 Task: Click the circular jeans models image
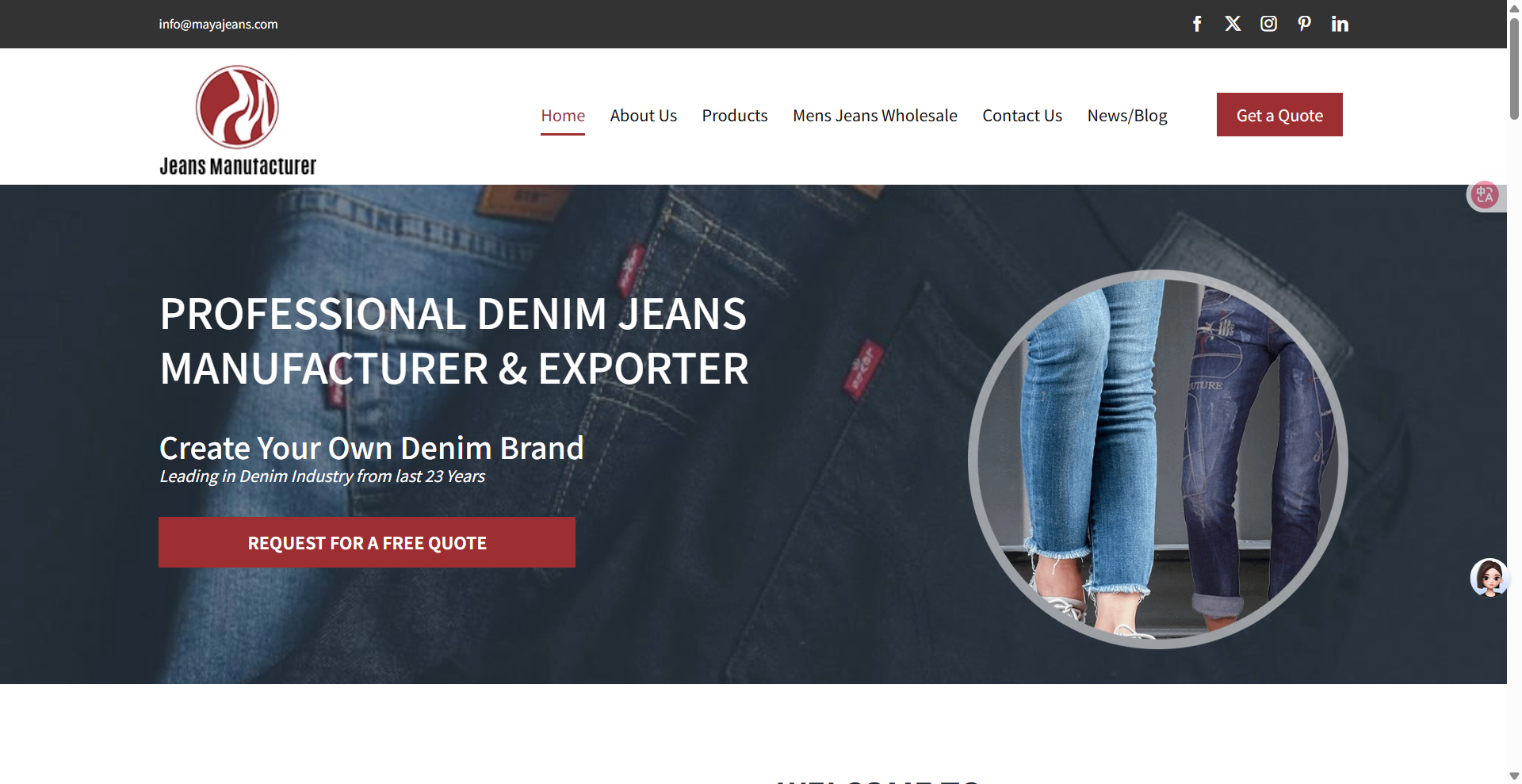(1158, 459)
